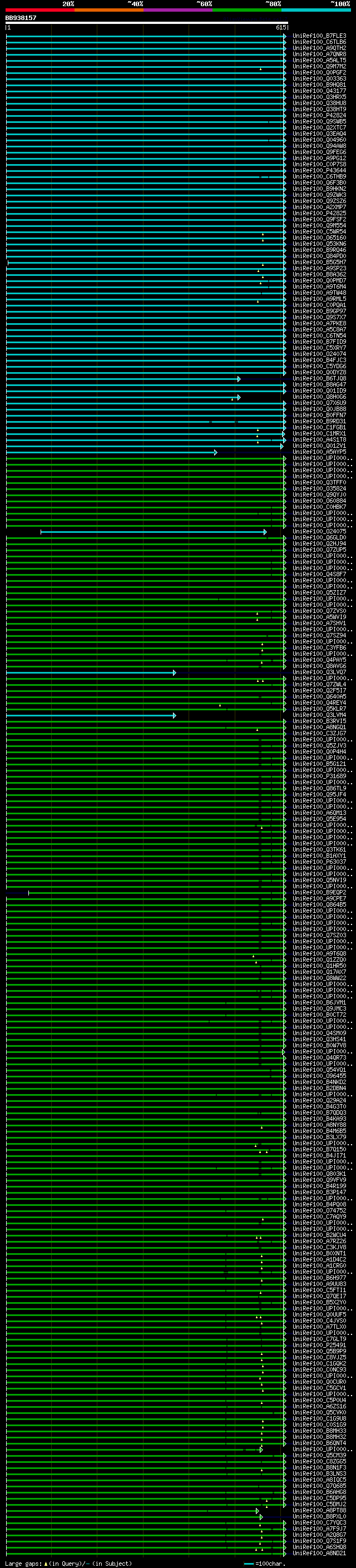
Task: Select hit label UniRef100_Q7X6U9
Action: tap(319, 403)
